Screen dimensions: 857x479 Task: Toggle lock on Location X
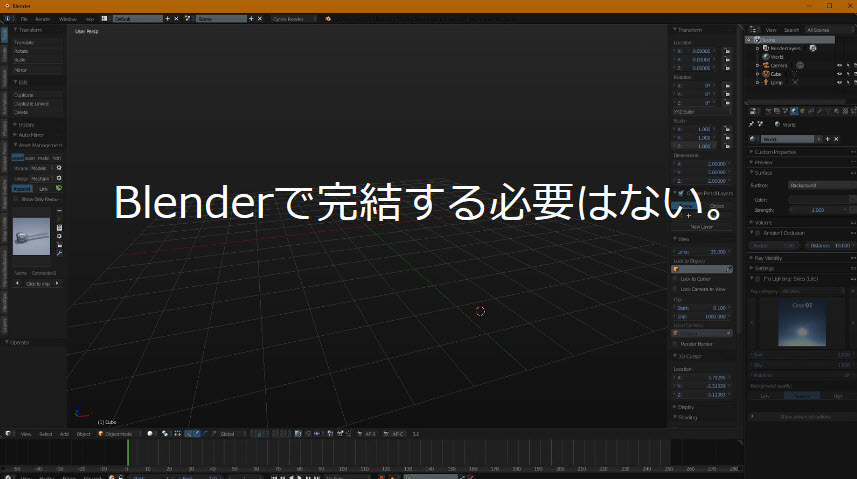pyautogui.click(x=727, y=51)
